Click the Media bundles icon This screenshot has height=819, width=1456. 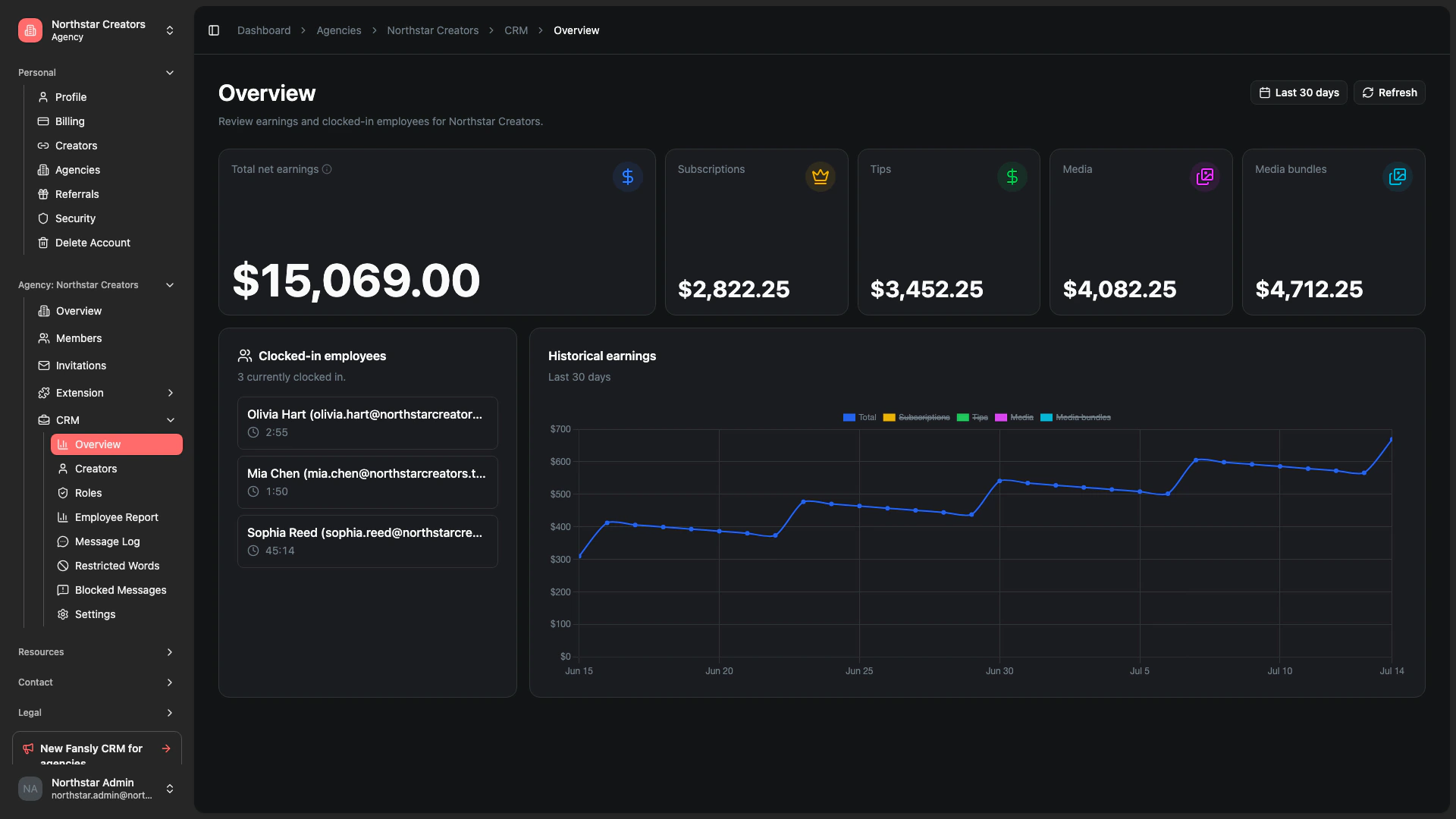click(x=1398, y=177)
